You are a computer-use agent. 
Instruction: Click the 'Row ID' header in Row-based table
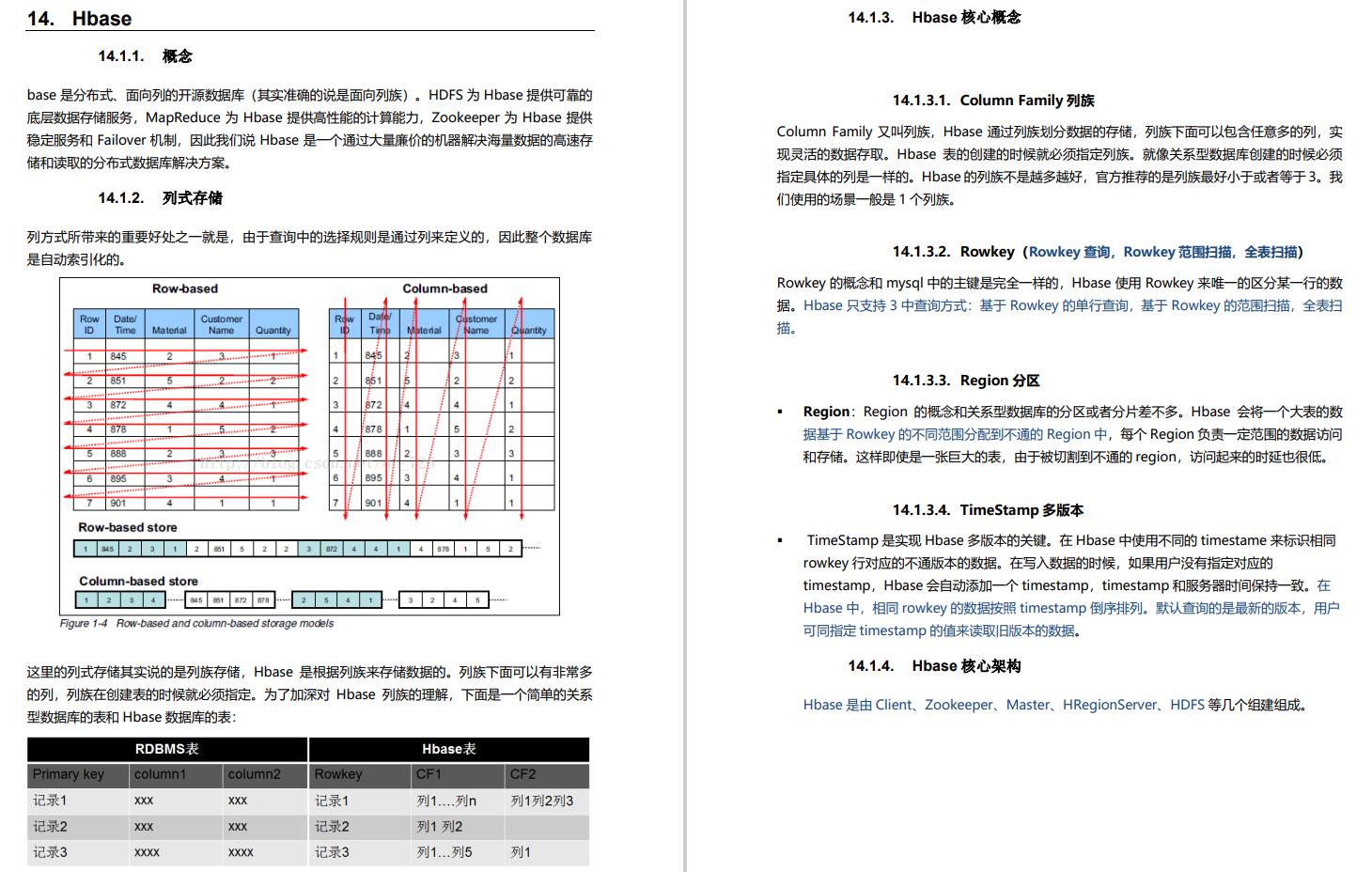click(x=90, y=324)
